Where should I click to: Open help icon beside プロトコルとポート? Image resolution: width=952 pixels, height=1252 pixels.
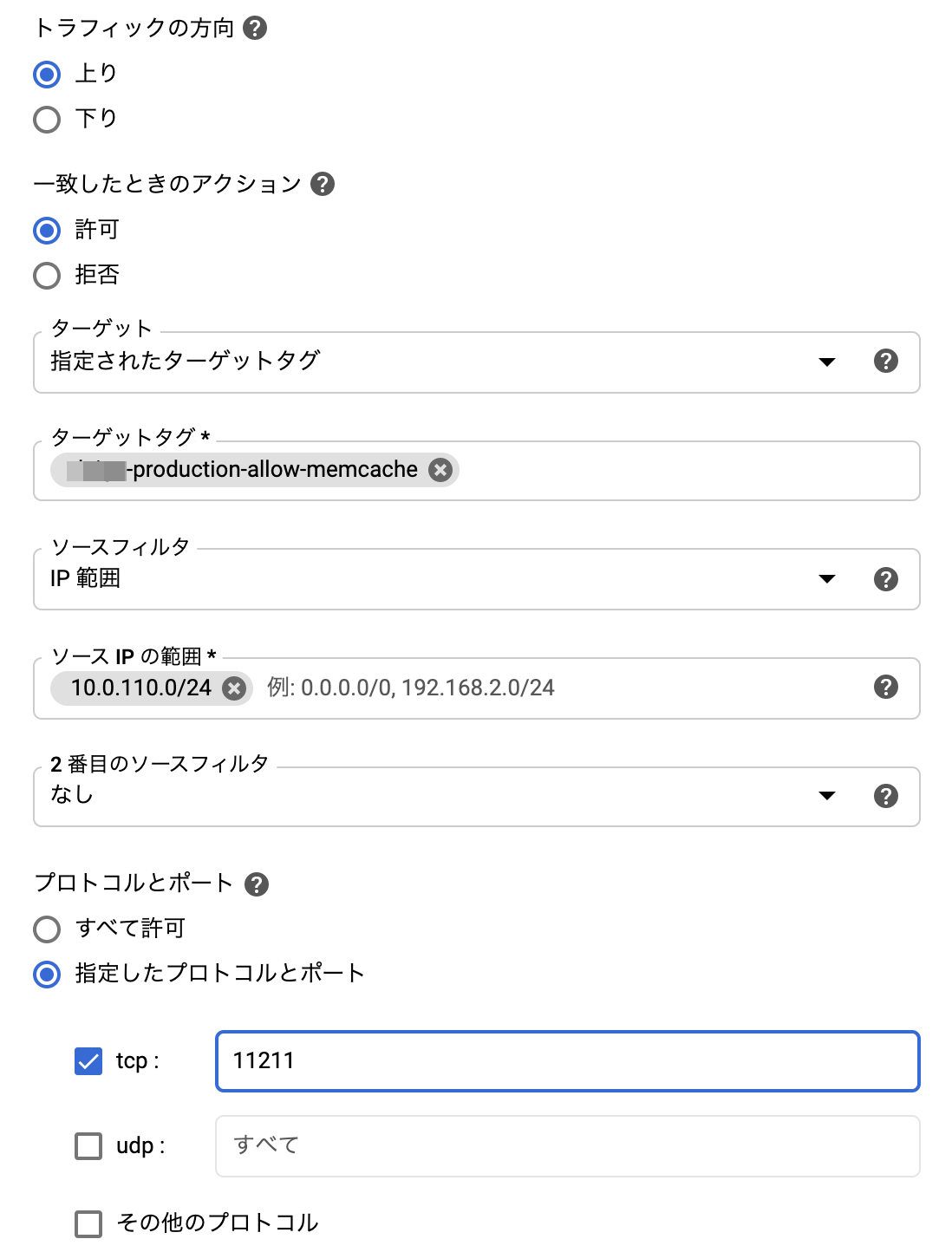tap(257, 884)
